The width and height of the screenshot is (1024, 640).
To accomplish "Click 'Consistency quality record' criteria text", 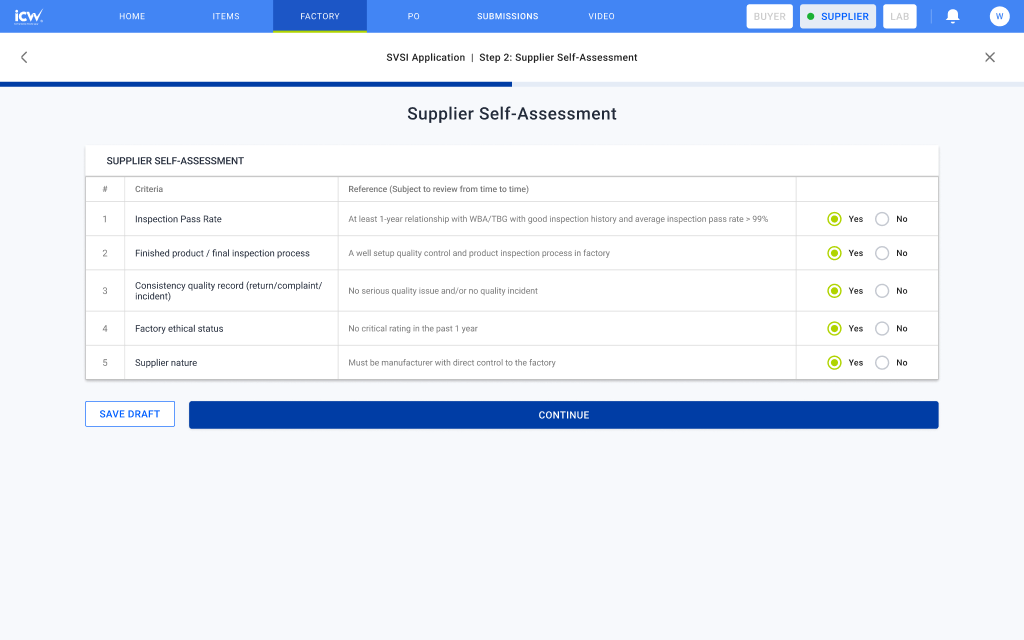I will click(x=229, y=291).
